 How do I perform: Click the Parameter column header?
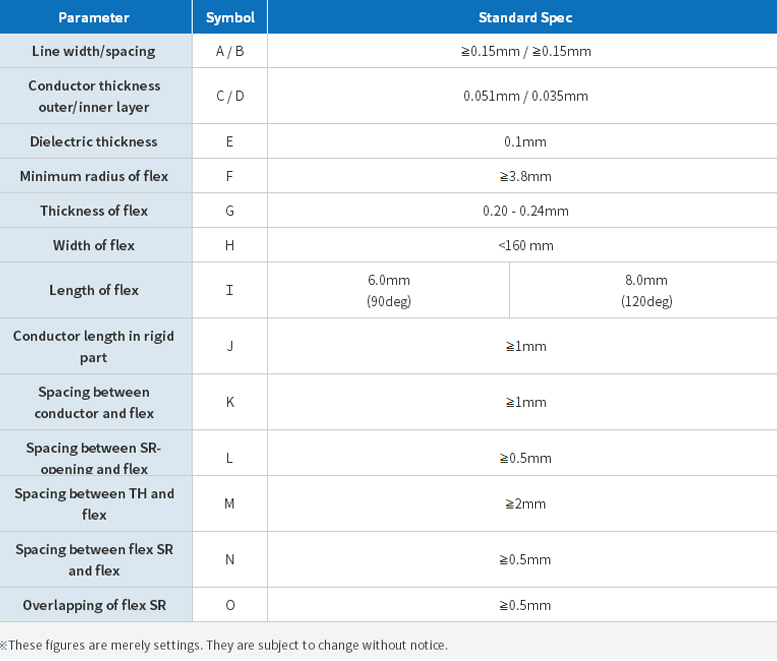[x=96, y=17]
